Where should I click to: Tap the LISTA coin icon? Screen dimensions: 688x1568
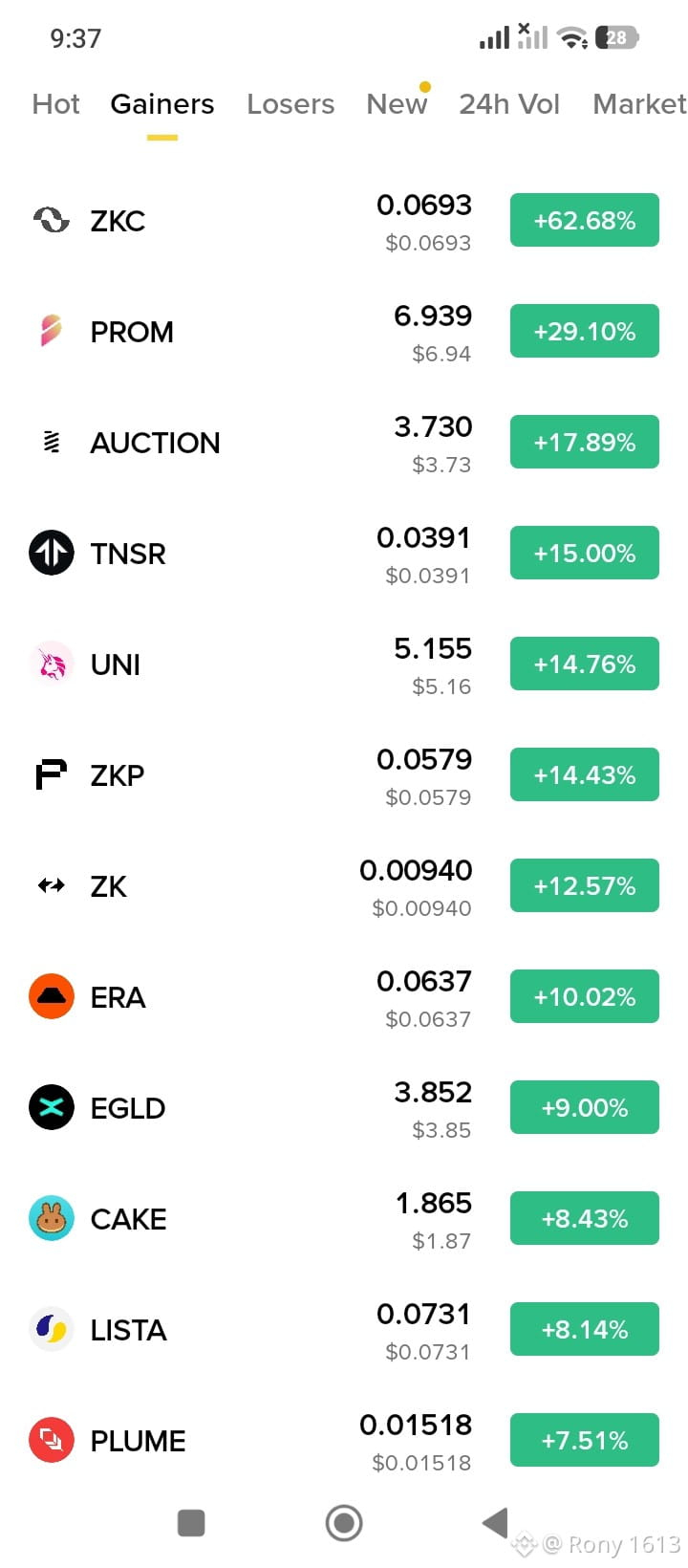coord(52,1329)
